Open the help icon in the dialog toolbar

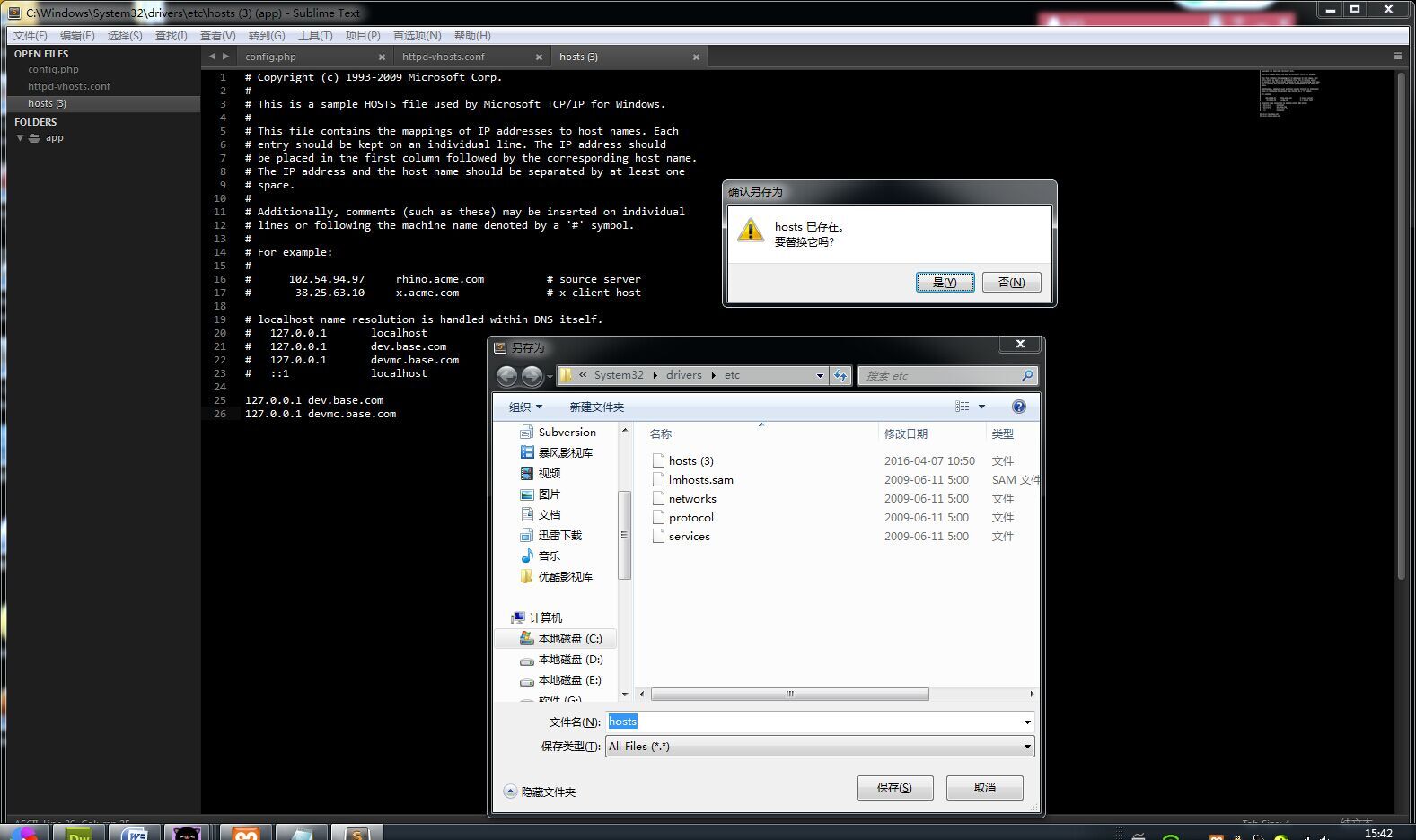(1018, 407)
